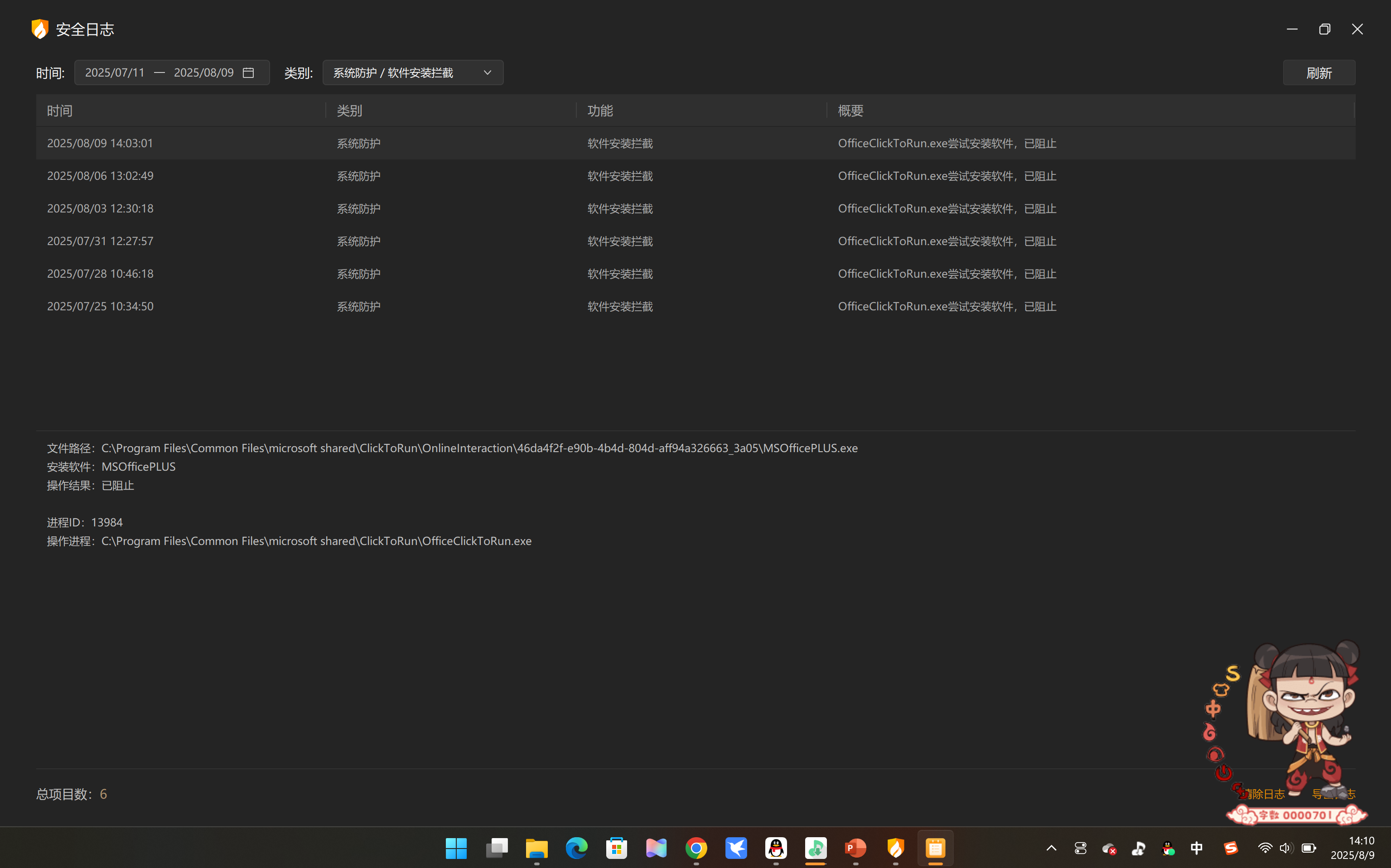Image resolution: width=1391 pixels, height=868 pixels.
Task: Click the 进程ID: 13984 detail line
Action: [x=85, y=522]
